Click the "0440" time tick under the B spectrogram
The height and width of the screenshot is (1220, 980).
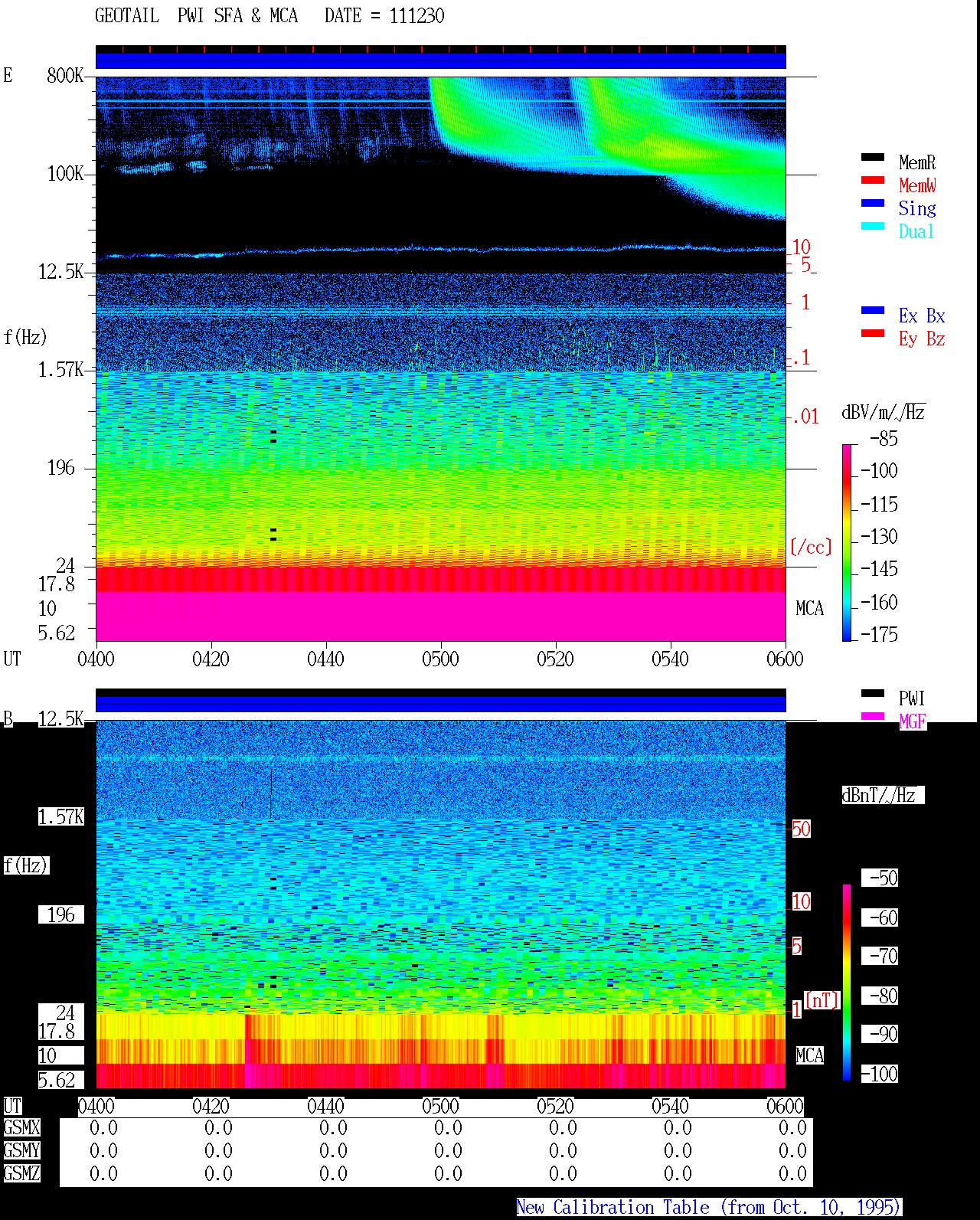[325, 1106]
